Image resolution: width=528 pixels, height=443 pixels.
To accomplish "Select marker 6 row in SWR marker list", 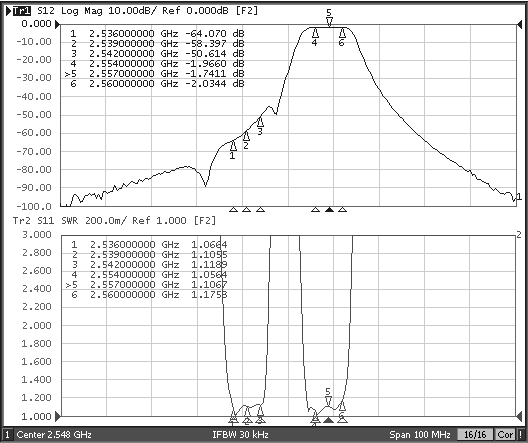I will coord(148,295).
